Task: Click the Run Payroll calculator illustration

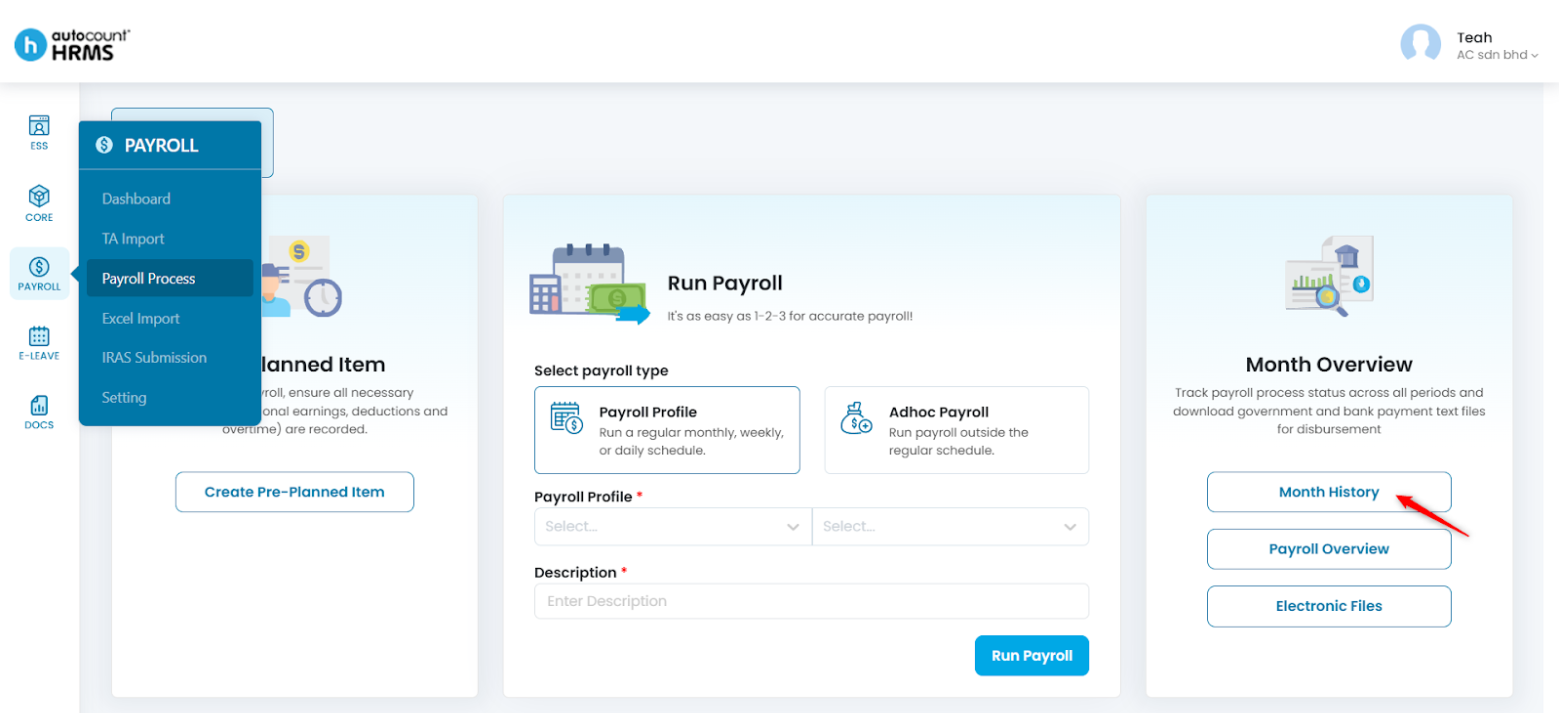Action: (x=590, y=284)
